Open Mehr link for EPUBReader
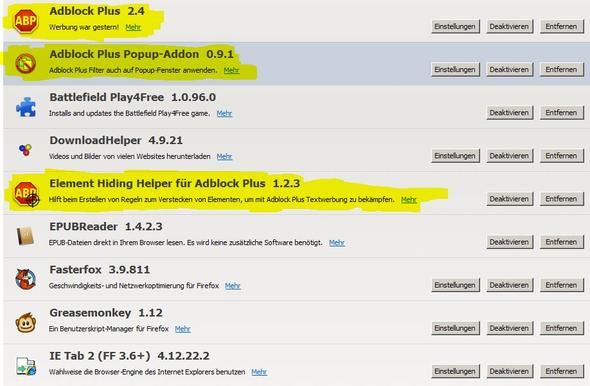This screenshot has height=386, width=590. point(337,243)
